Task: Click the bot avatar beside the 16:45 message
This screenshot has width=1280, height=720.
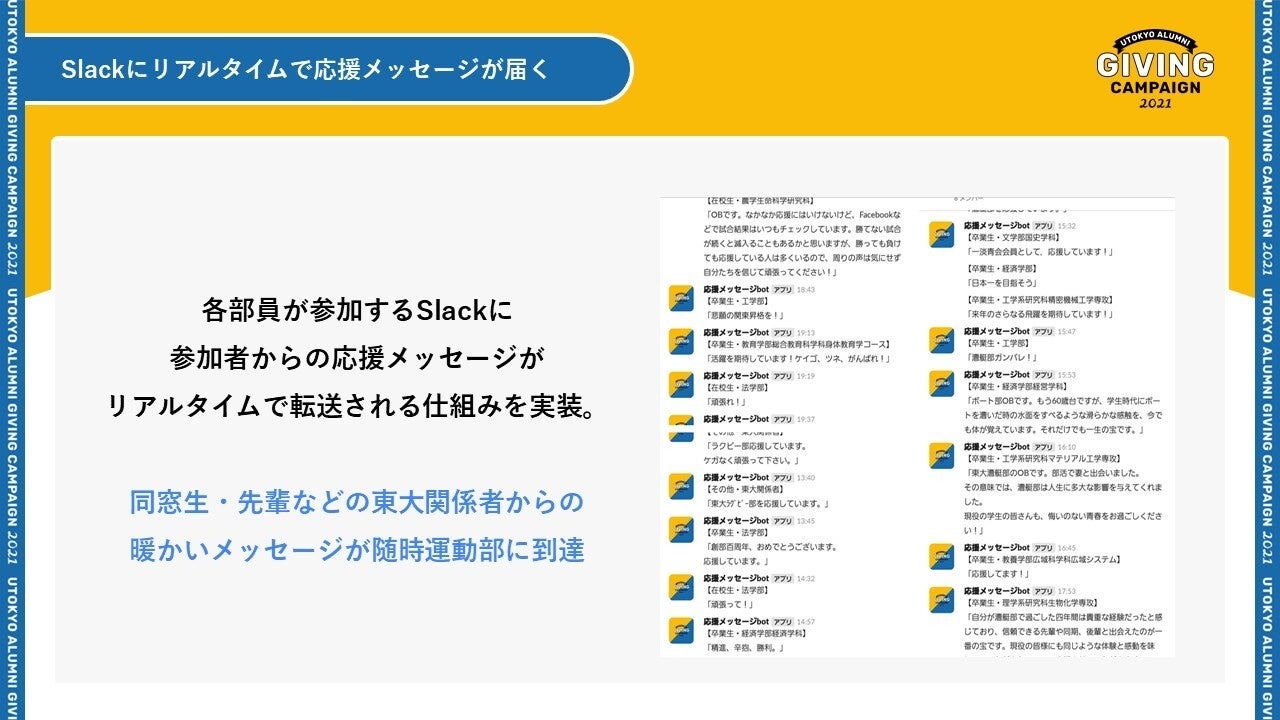Action: 941,557
